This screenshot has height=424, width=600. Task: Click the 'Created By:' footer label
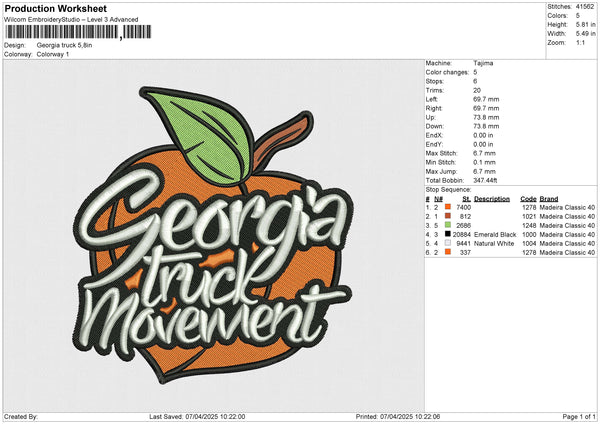pos(21,416)
